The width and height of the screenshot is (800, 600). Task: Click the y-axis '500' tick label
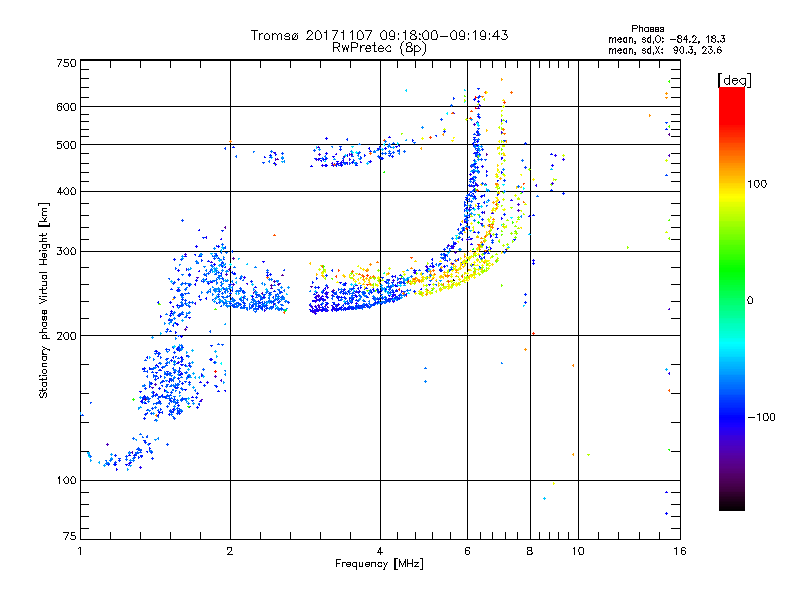(x=66, y=145)
